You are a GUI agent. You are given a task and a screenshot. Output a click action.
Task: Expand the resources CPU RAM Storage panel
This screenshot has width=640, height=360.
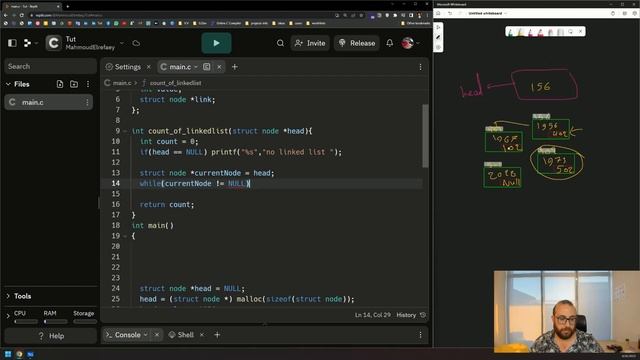(8, 316)
